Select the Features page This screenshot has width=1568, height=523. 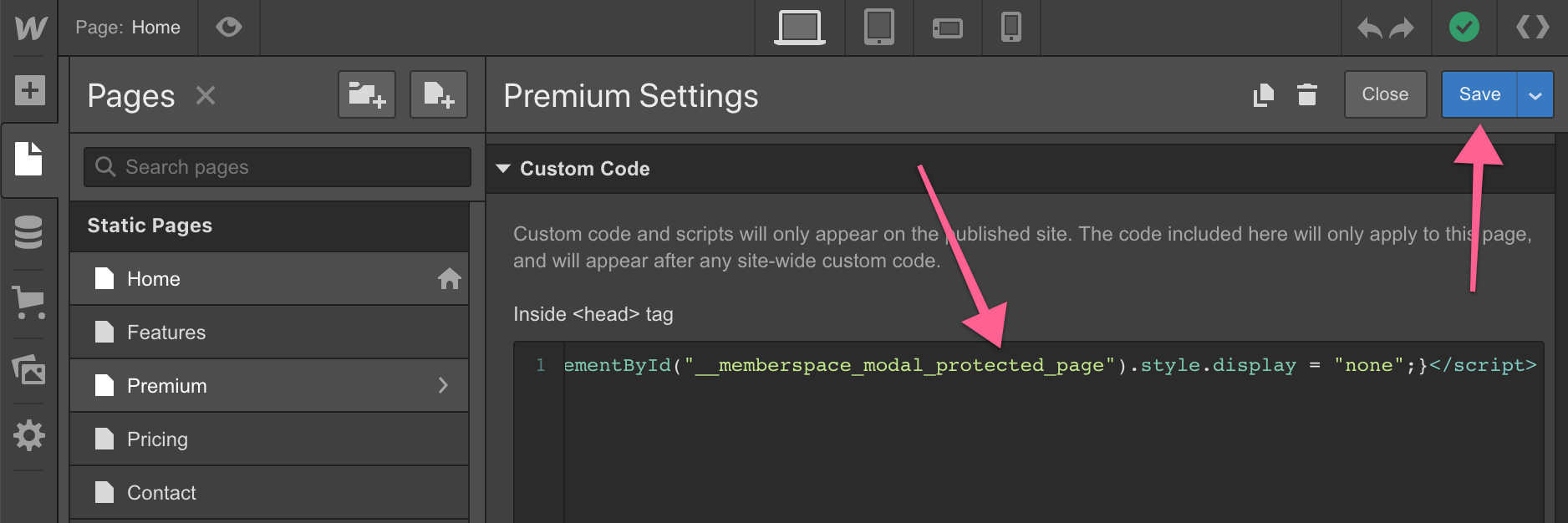click(x=269, y=332)
